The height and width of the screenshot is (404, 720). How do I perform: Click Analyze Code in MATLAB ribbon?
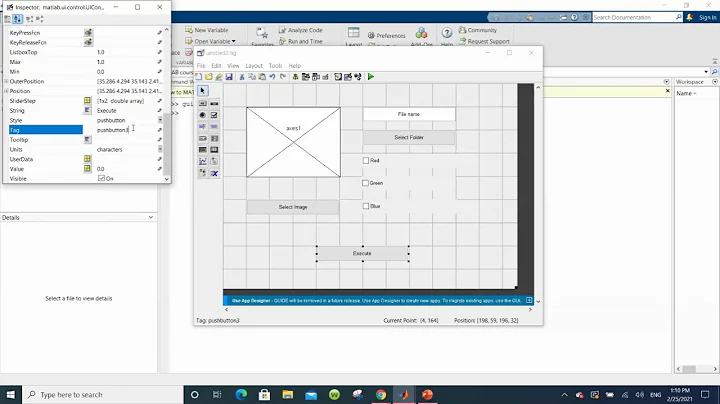click(x=300, y=30)
